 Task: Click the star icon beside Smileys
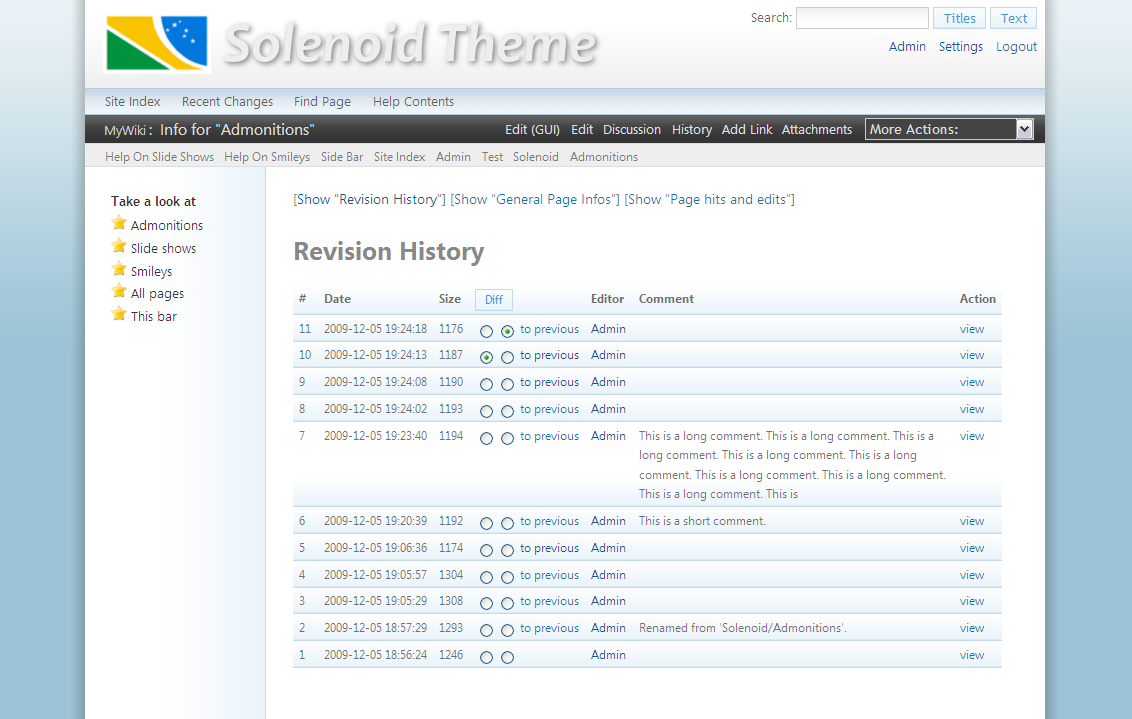click(119, 269)
